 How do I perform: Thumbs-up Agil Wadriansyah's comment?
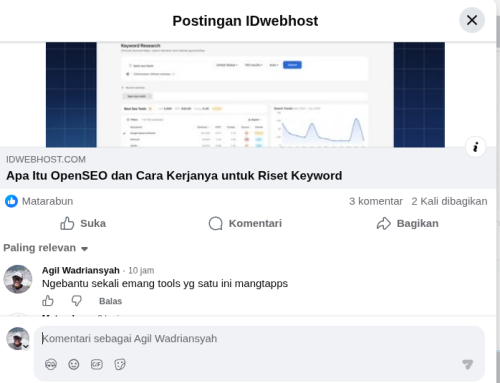[48, 301]
